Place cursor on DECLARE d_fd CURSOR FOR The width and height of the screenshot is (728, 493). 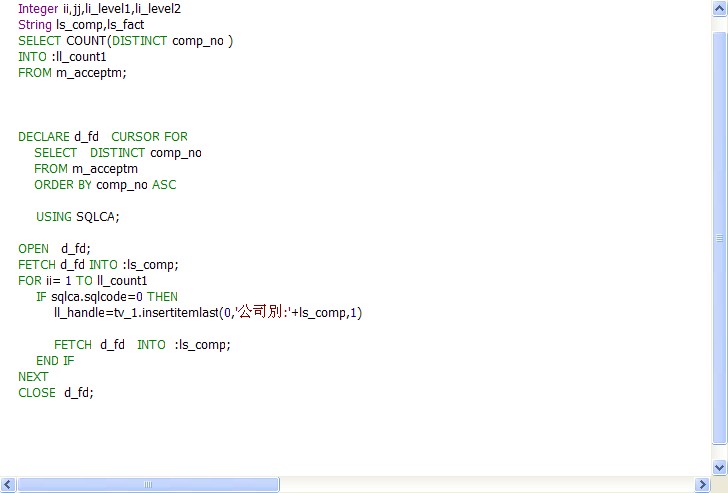coord(102,137)
